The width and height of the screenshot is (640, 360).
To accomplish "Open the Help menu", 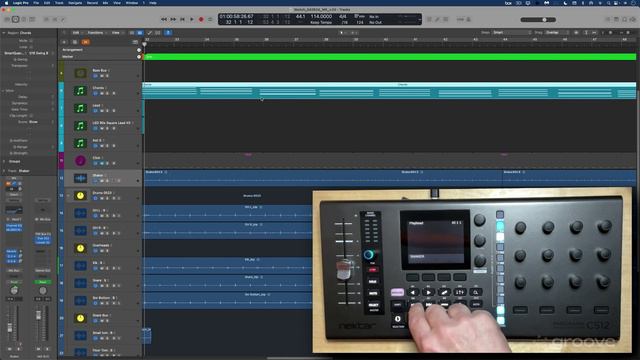I will 153,3.
